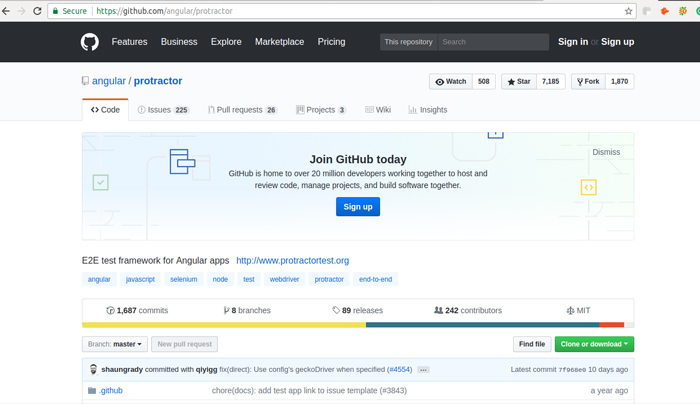700x404 pixels.
Task: Click the GitHub Octocat logo
Action: pyautogui.click(x=90, y=42)
